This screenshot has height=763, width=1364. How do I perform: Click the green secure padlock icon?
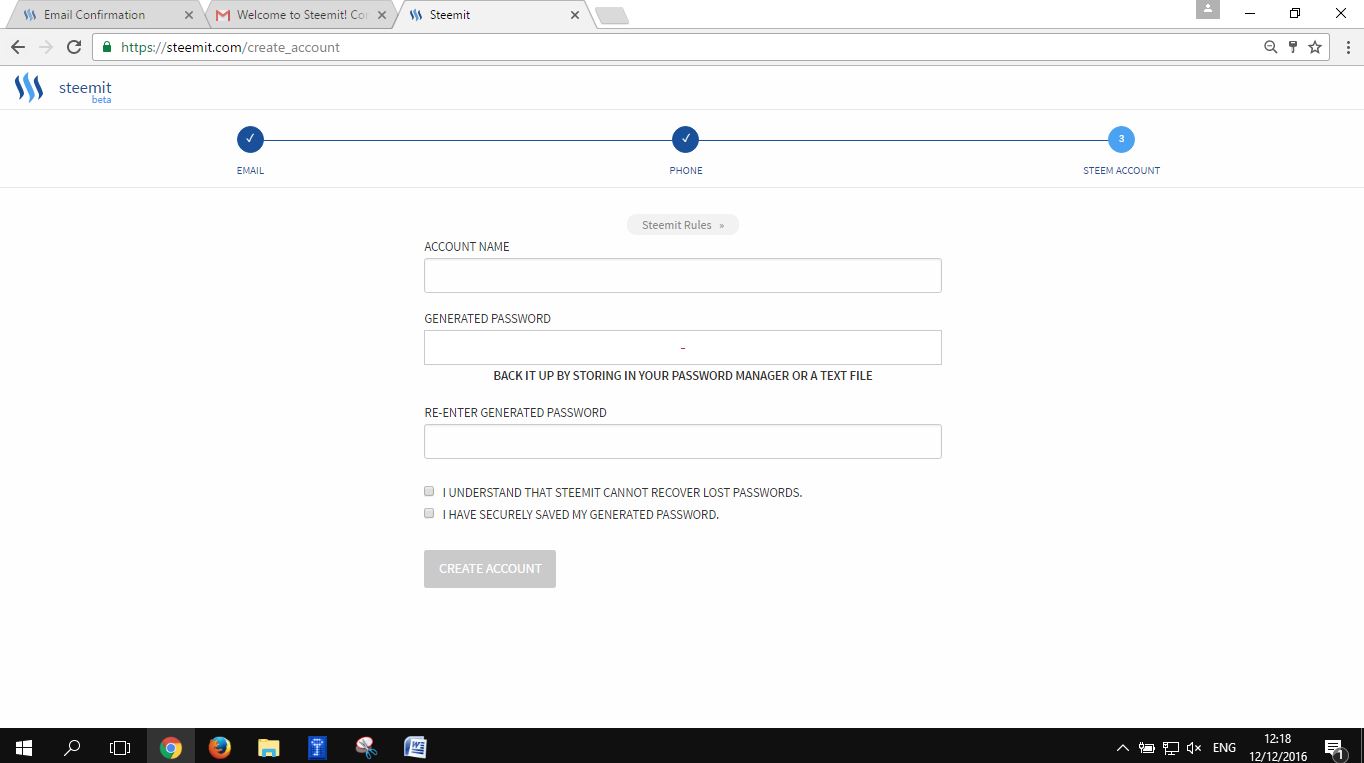[x=107, y=47]
